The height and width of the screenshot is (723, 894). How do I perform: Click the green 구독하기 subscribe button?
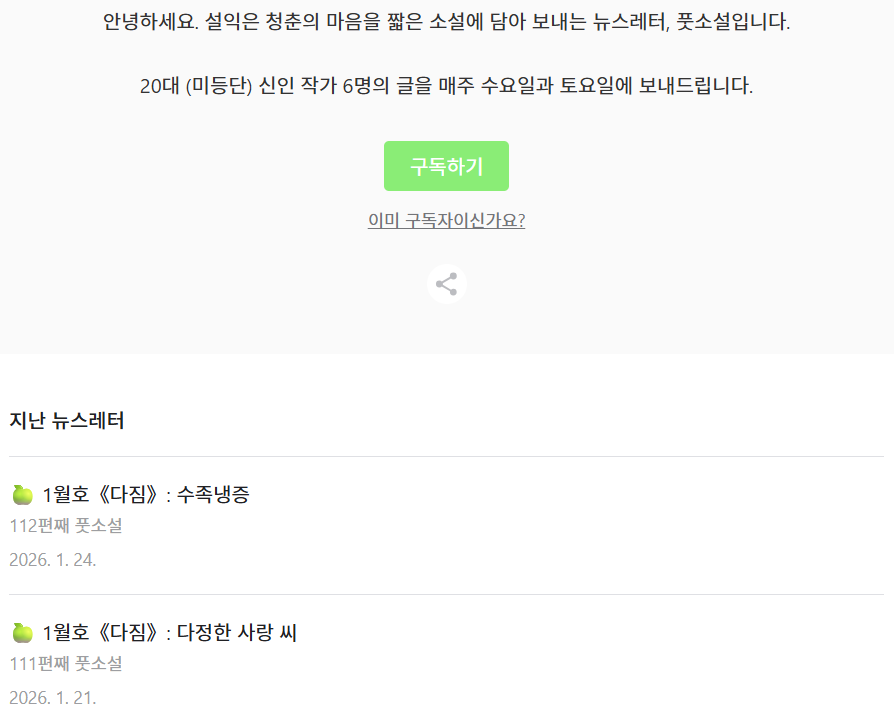pos(446,166)
